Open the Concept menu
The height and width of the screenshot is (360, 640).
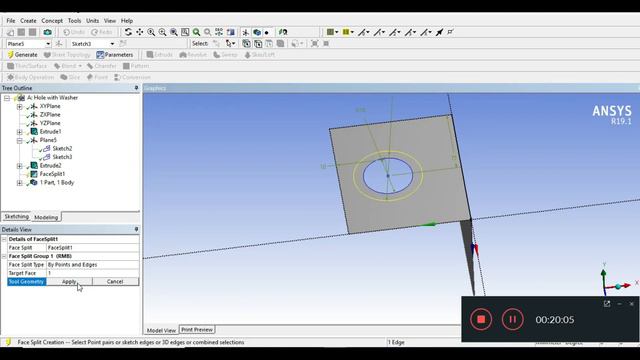tap(52, 20)
